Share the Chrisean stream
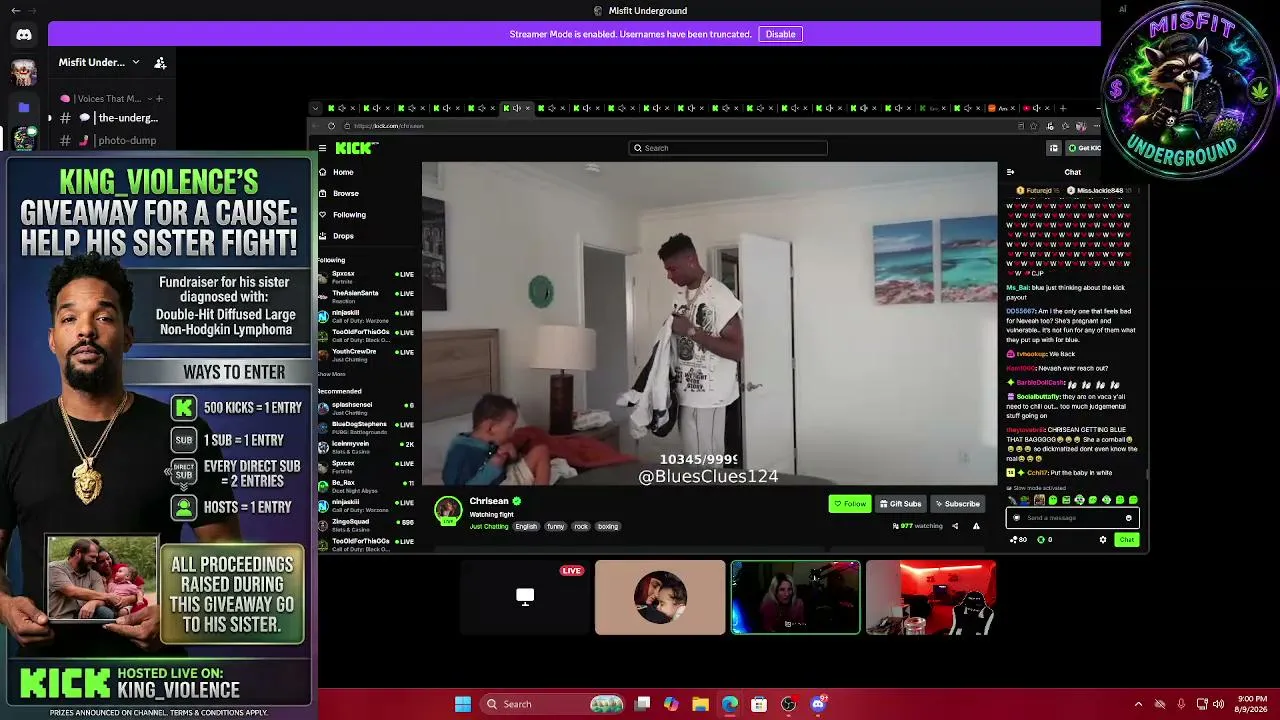This screenshot has height=720, width=1280. pos(954,526)
